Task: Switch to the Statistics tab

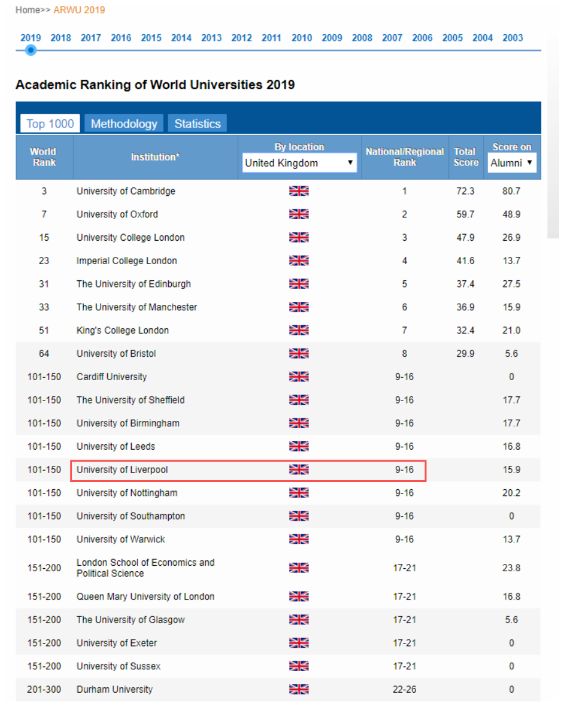Action: coord(198,123)
